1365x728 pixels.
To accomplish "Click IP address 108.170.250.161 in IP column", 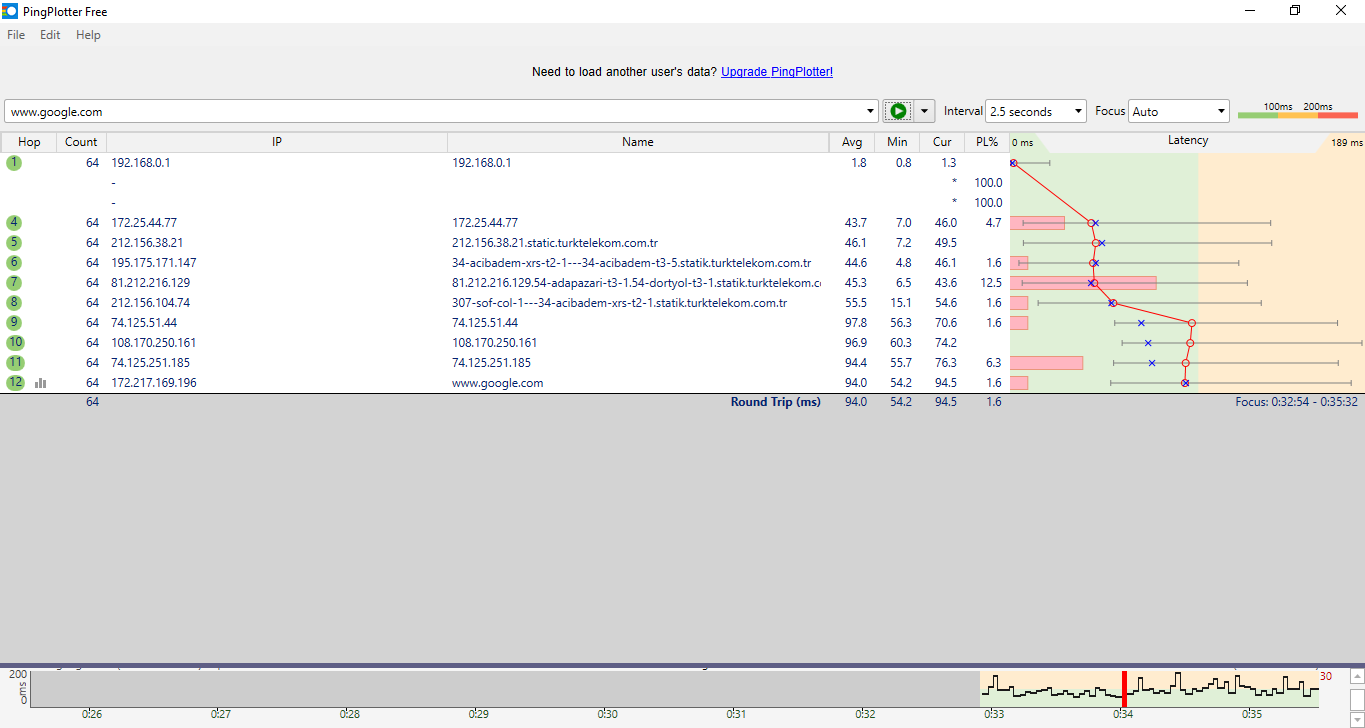I will click(154, 342).
